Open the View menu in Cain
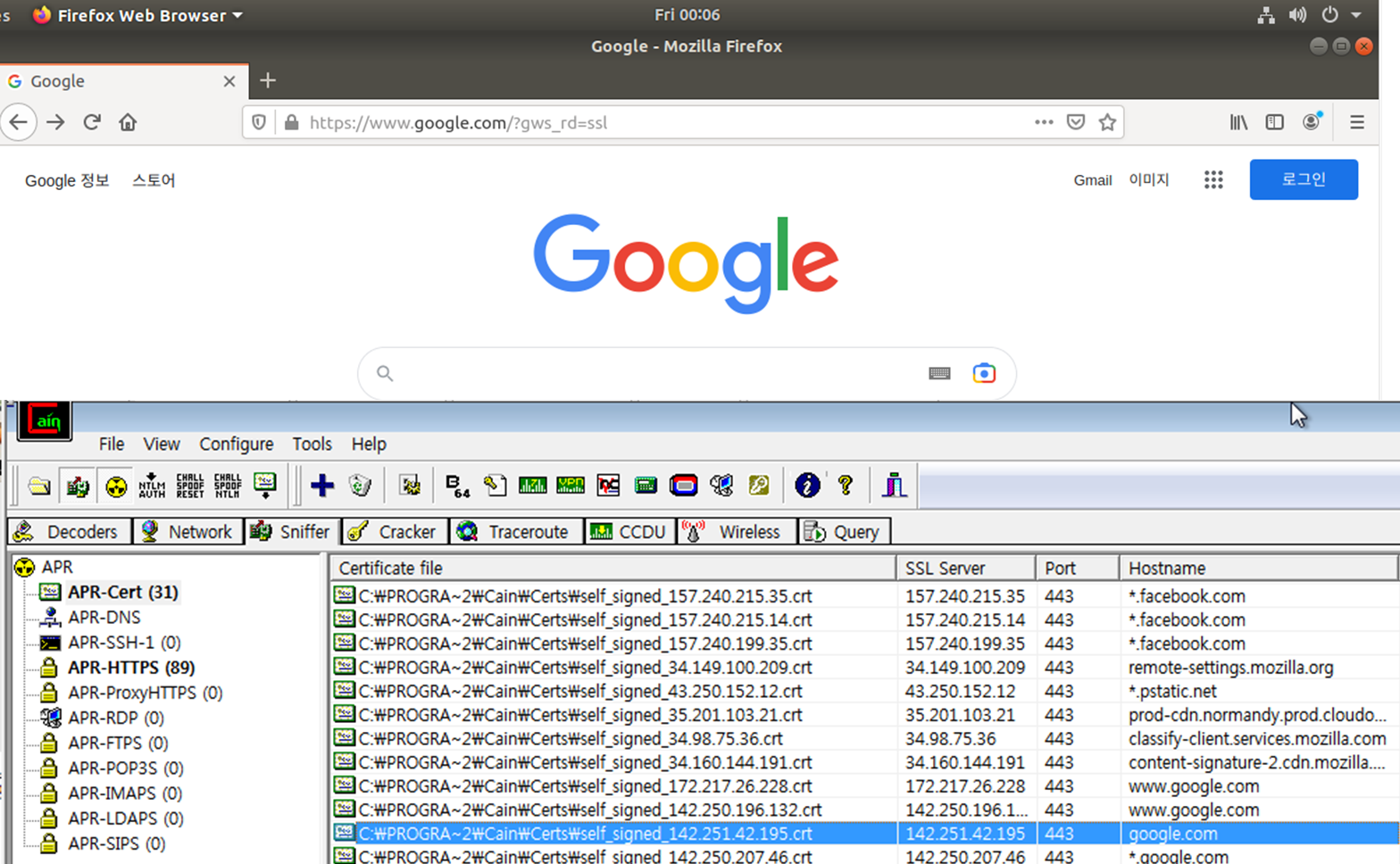The height and width of the screenshot is (864, 1400). click(x=162, y=444)
